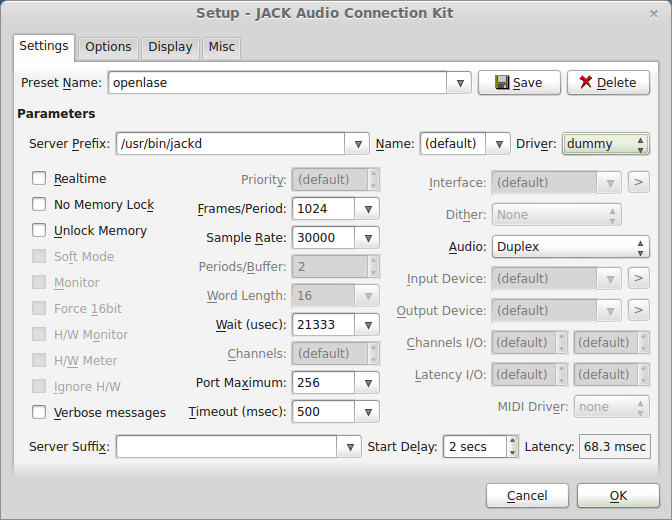
Task: Click the disabled Dither selector
Action: 556,214
